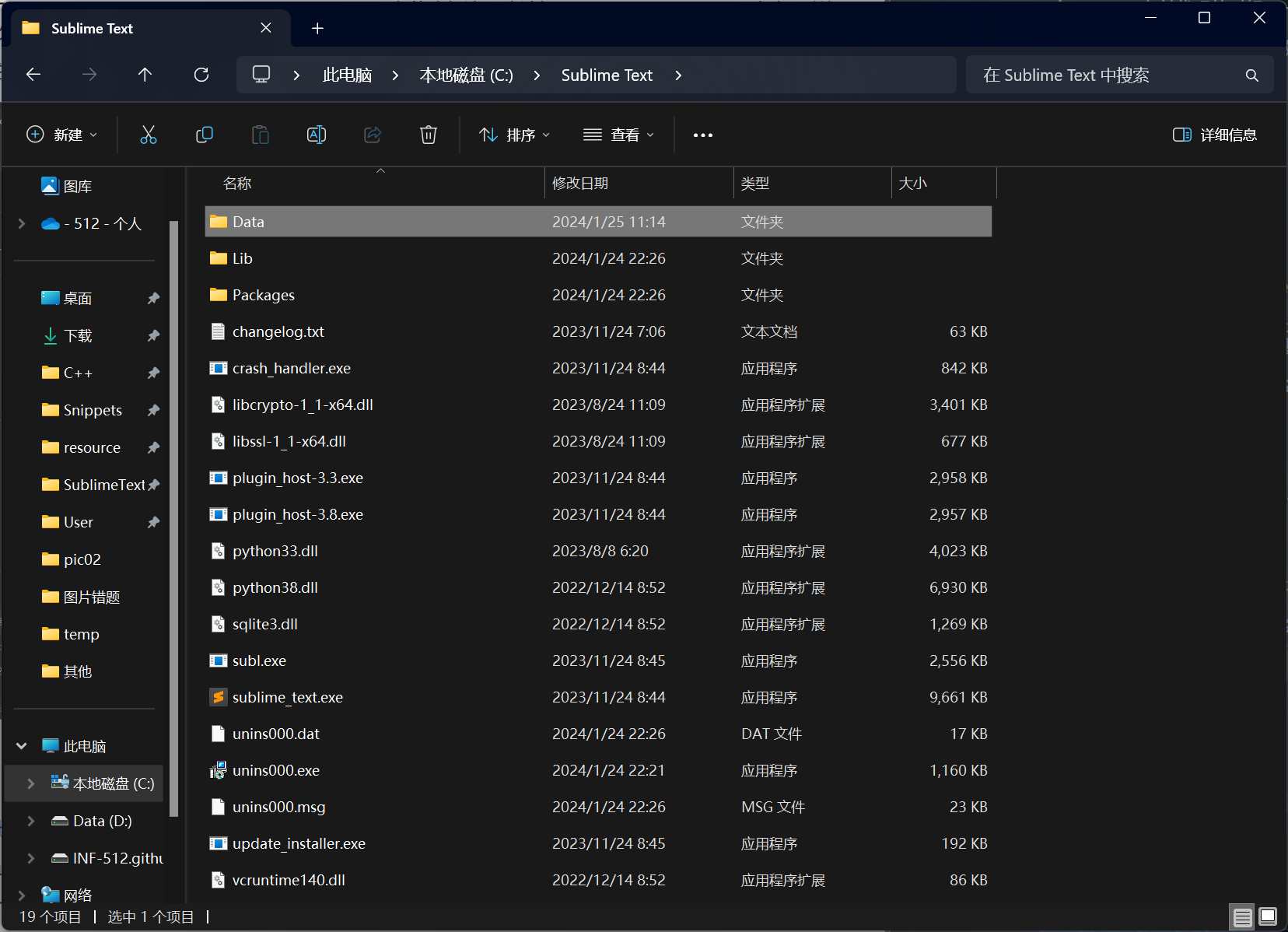Close the Sublime Text tab
Screen dimensions: 1288x932
coord(266,28)
